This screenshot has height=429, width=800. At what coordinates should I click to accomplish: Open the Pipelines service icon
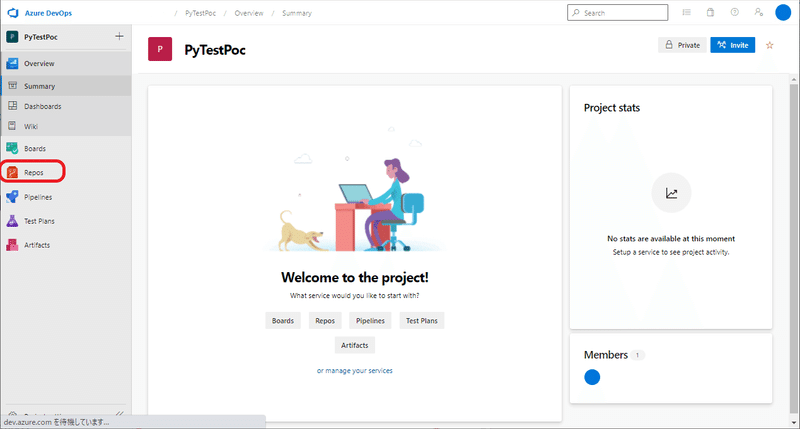pyautogui.click(x=12, y=197)
